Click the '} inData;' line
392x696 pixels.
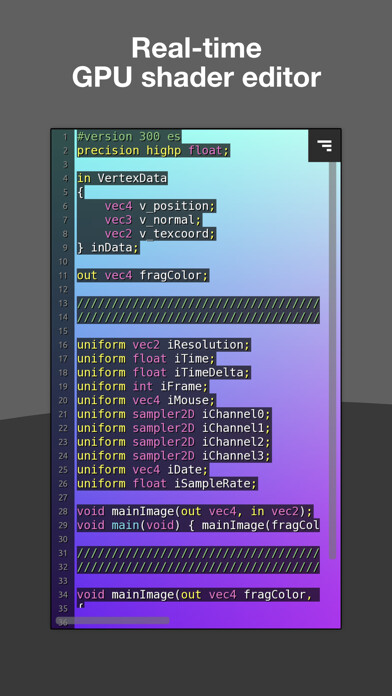(x=108, y=247)
